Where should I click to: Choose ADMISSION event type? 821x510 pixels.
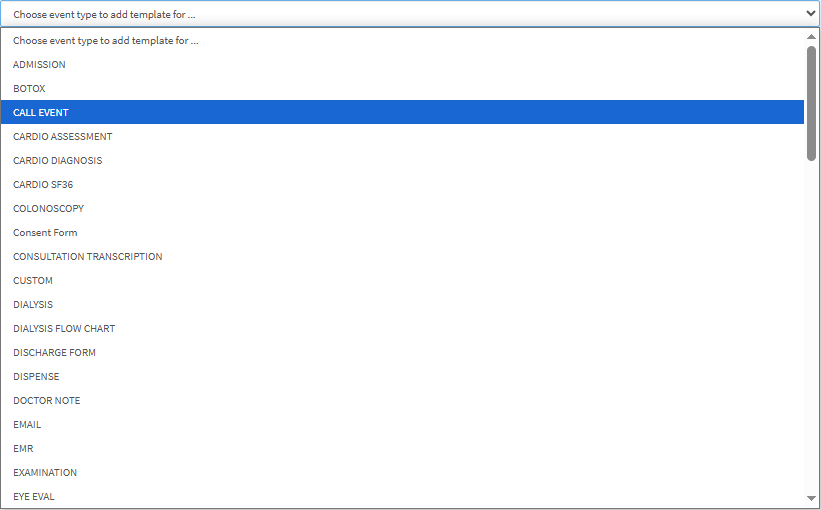[x=402, y=64]
